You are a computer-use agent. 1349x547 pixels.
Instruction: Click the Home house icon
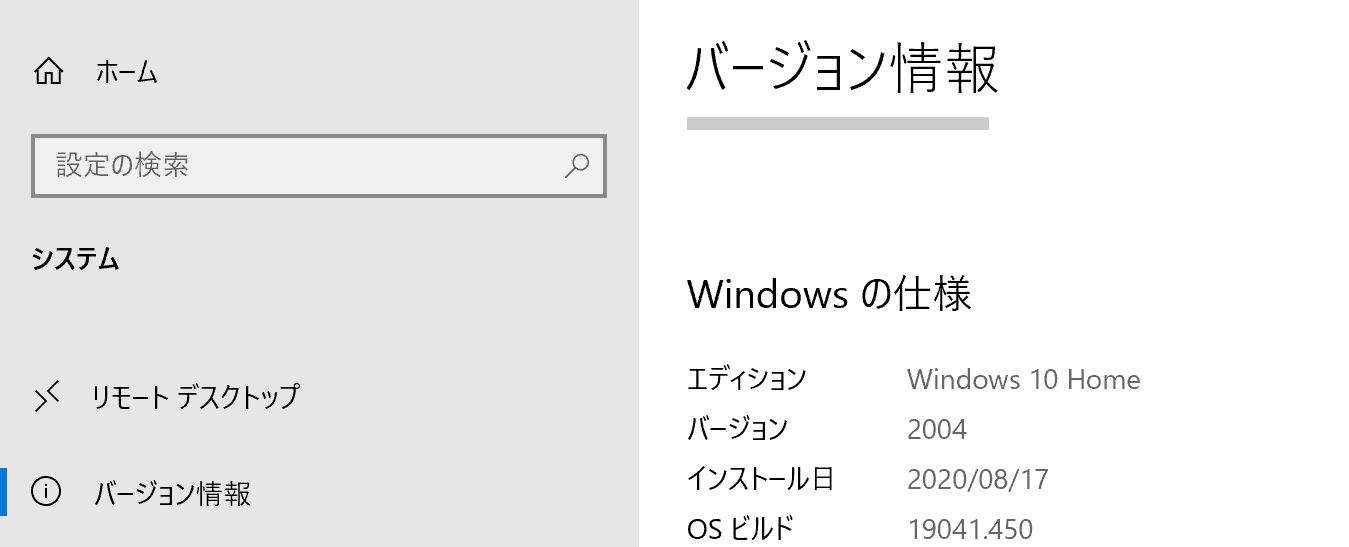pyautogui.click(x=48, y=72)
